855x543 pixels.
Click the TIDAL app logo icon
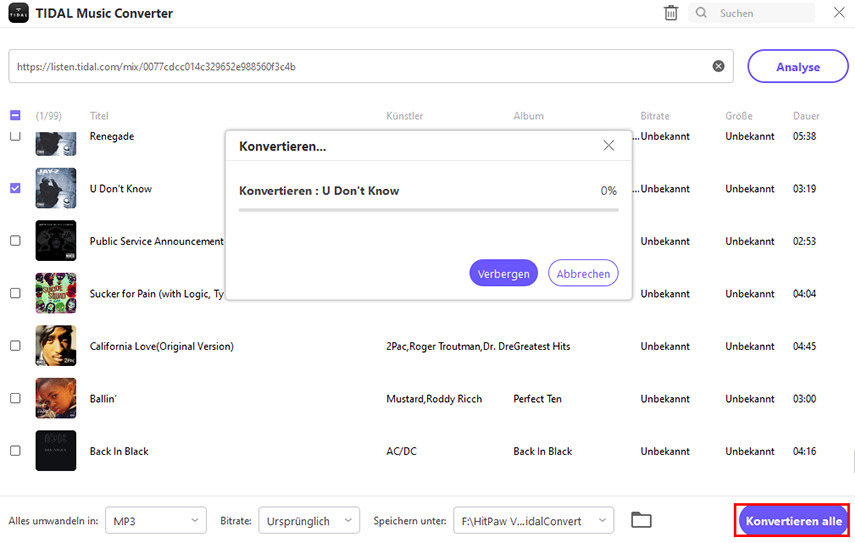18,13
